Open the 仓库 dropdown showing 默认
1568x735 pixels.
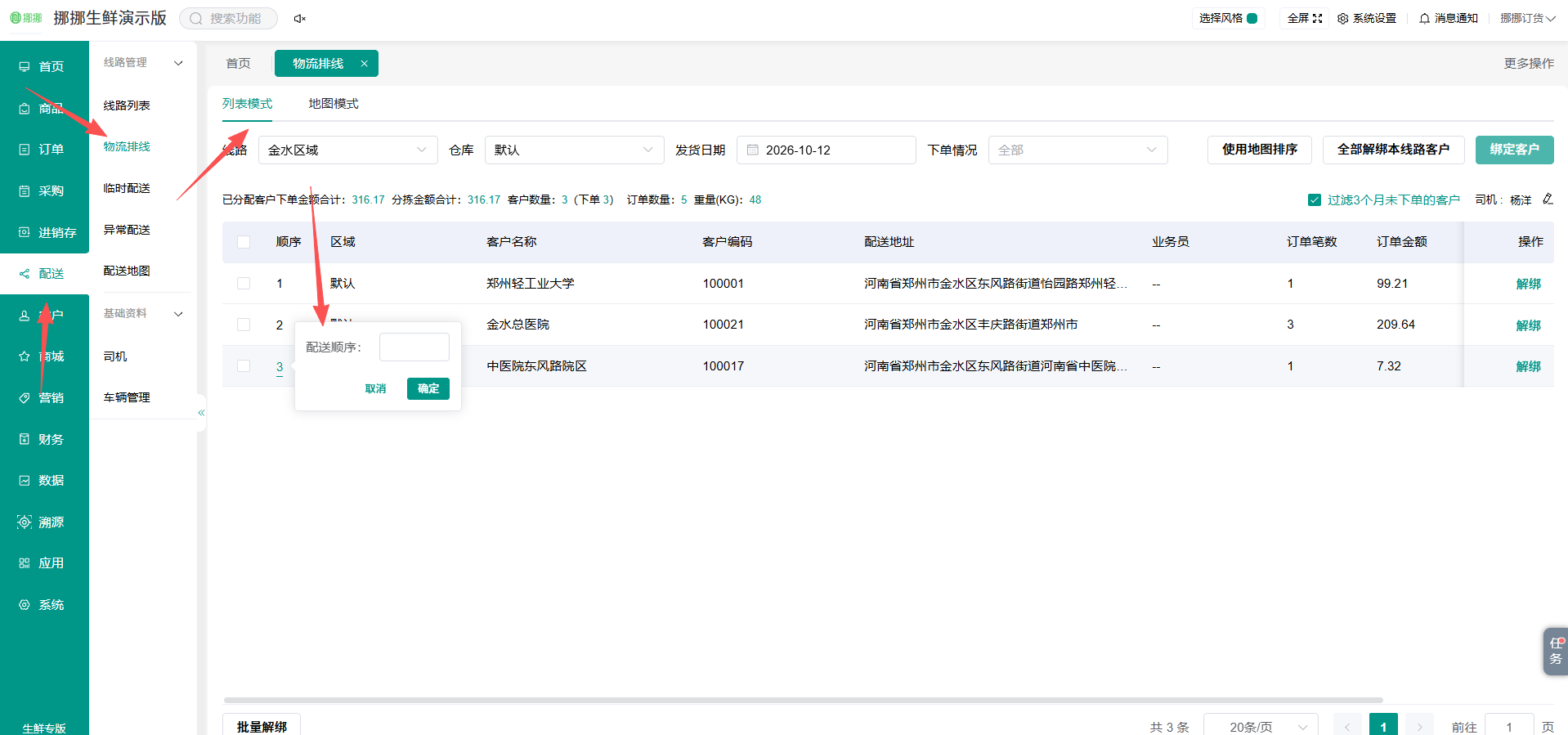click(x=575, y=150)
